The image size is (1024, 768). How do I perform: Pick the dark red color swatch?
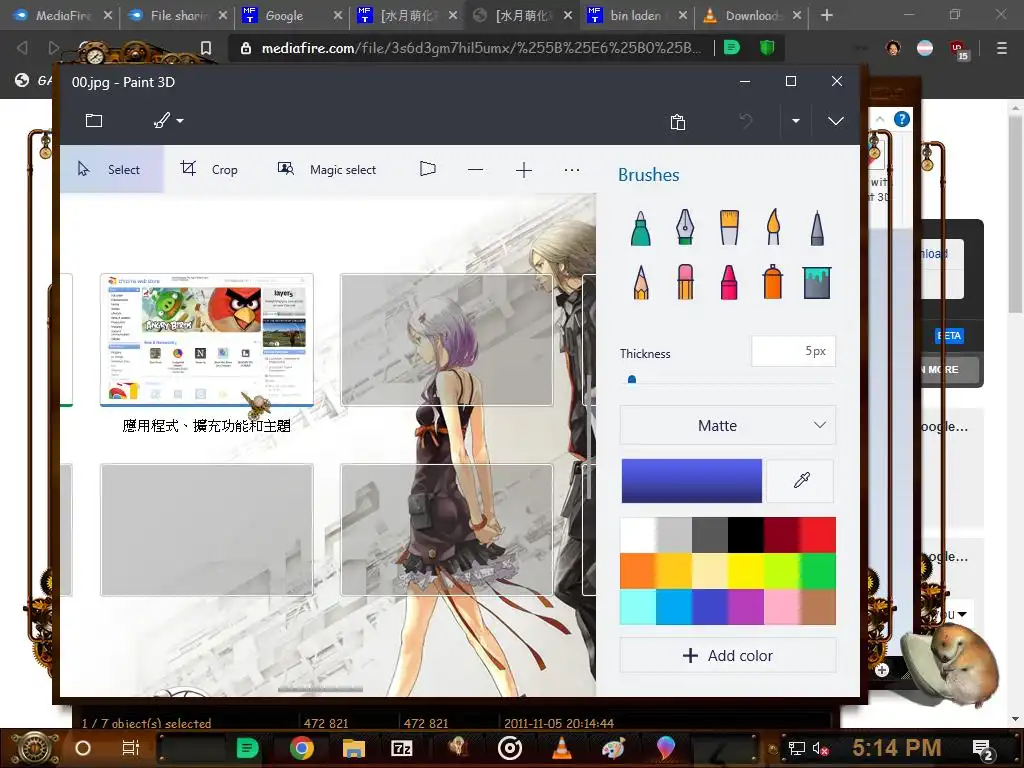782,535
